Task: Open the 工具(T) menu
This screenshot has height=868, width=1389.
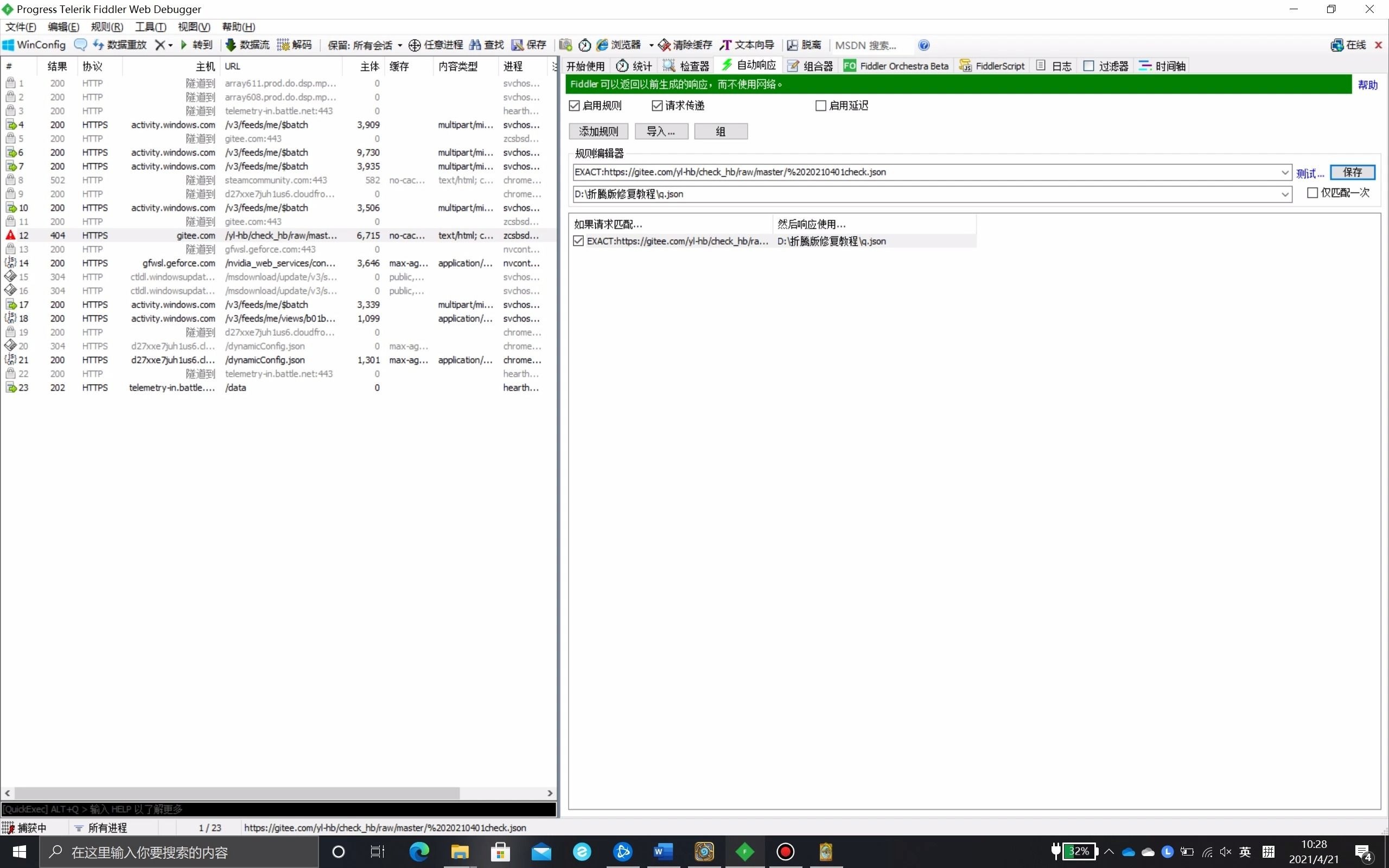Action: click(150, 27)
